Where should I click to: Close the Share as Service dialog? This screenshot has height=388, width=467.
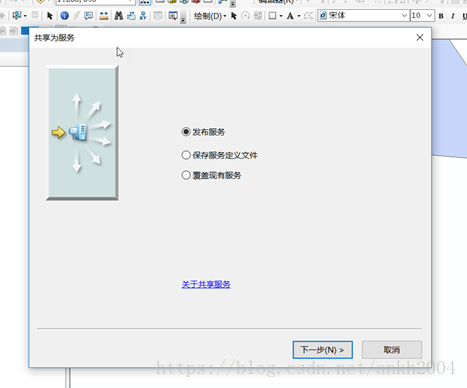pyautogui.click(x=420, y=37)
